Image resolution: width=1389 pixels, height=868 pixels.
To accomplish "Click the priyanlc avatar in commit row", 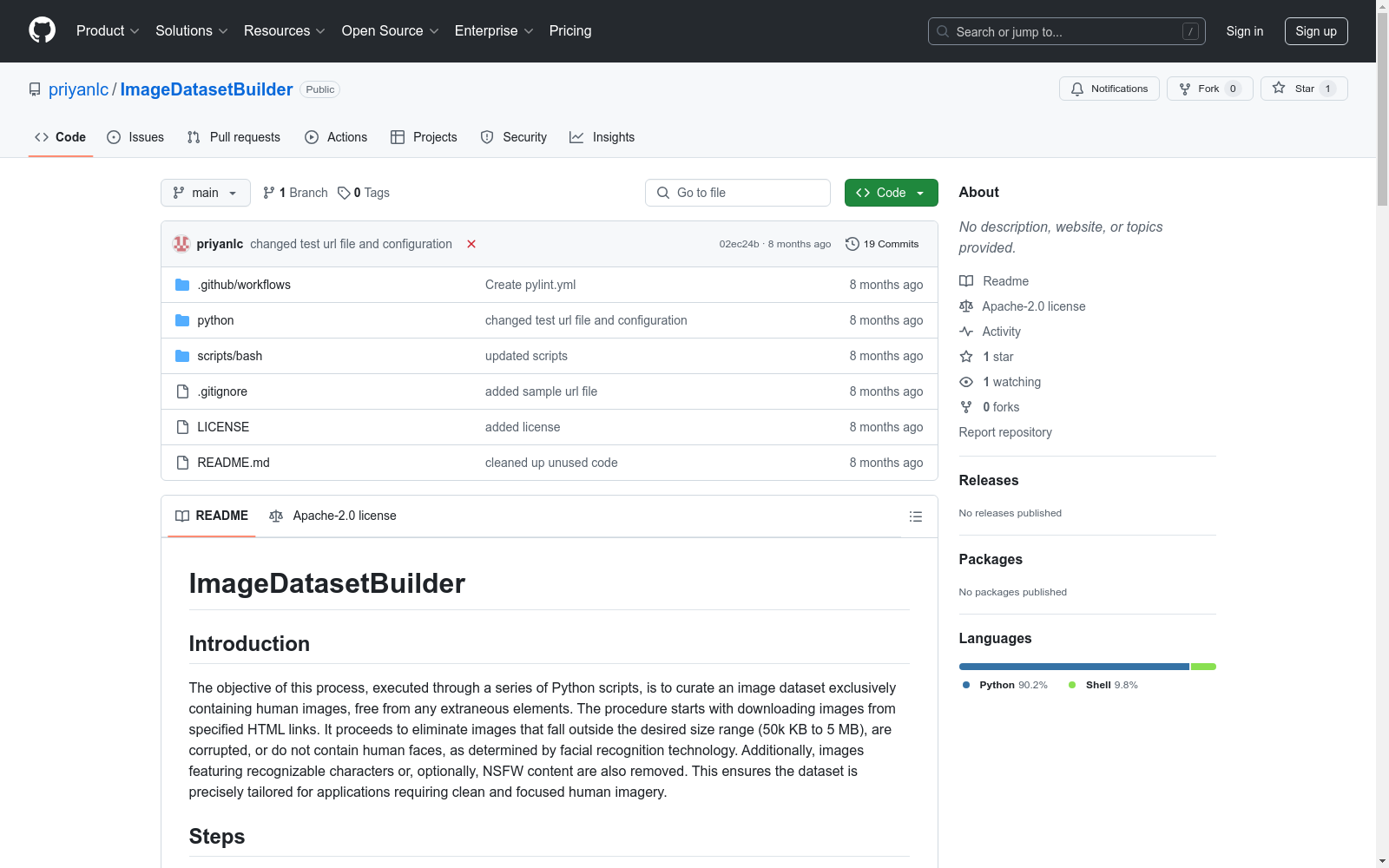I will click(x=181, y=244).
